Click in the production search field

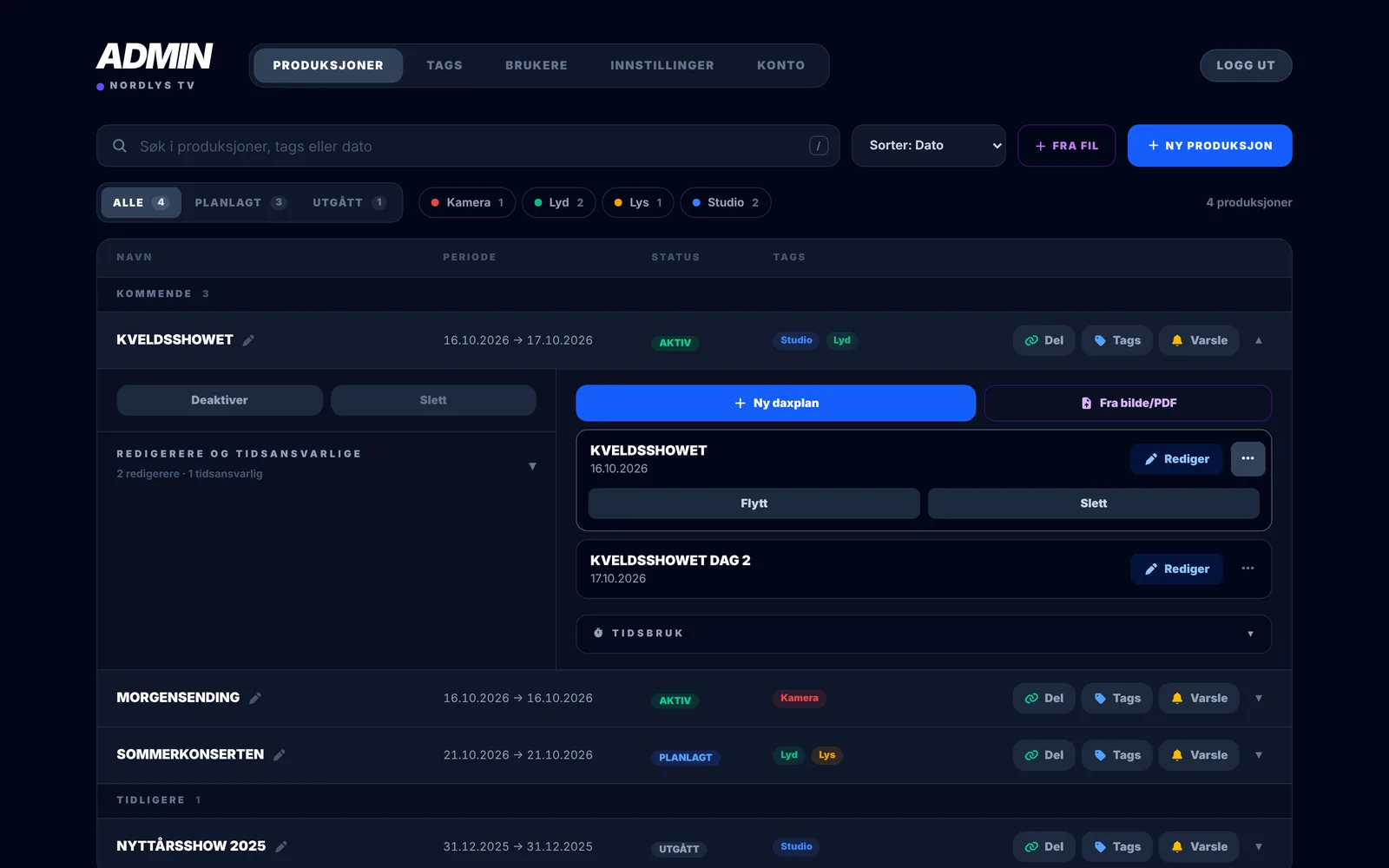pos(468,146)
